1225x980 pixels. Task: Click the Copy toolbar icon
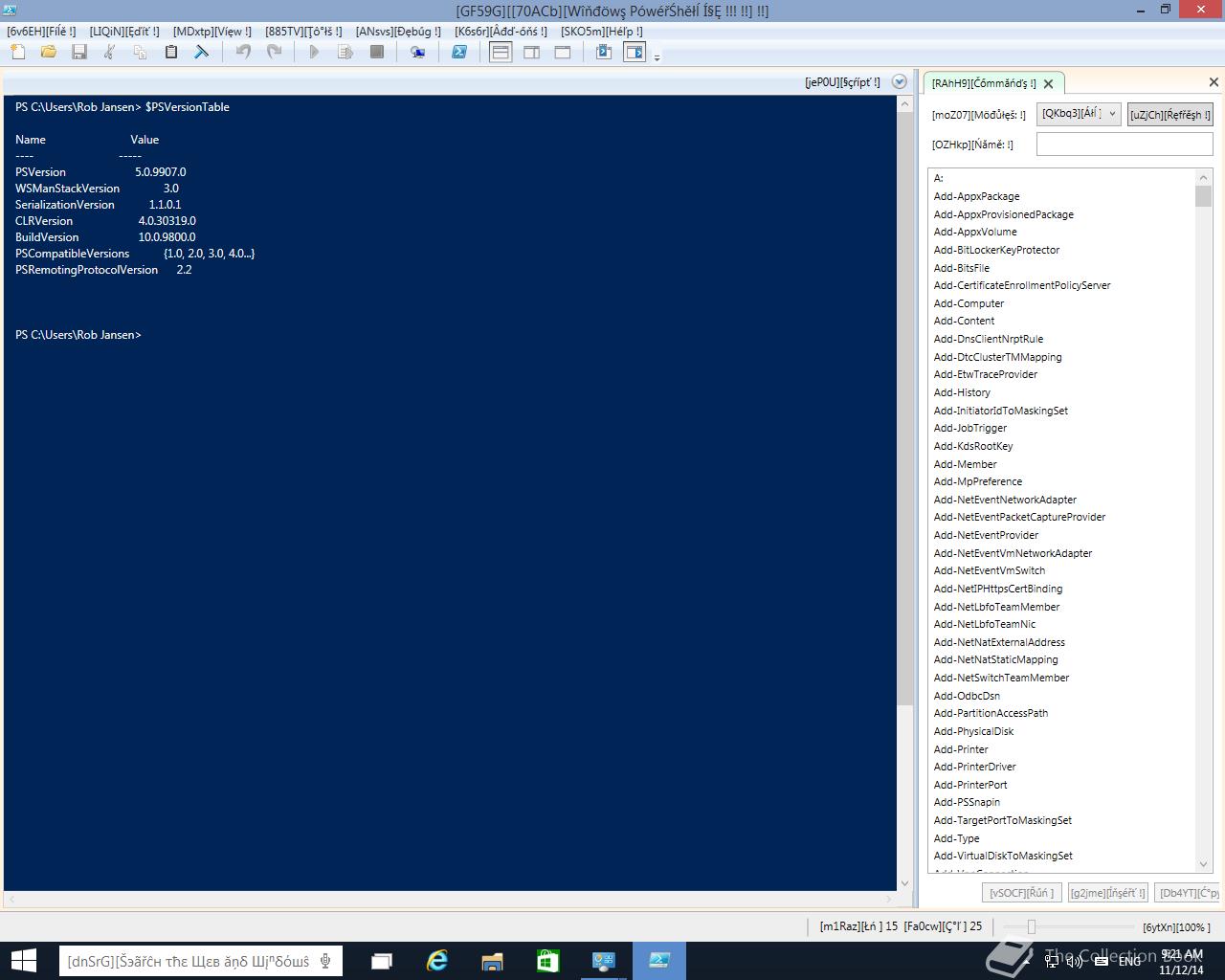pyautogui.click(x=141, y=52)
